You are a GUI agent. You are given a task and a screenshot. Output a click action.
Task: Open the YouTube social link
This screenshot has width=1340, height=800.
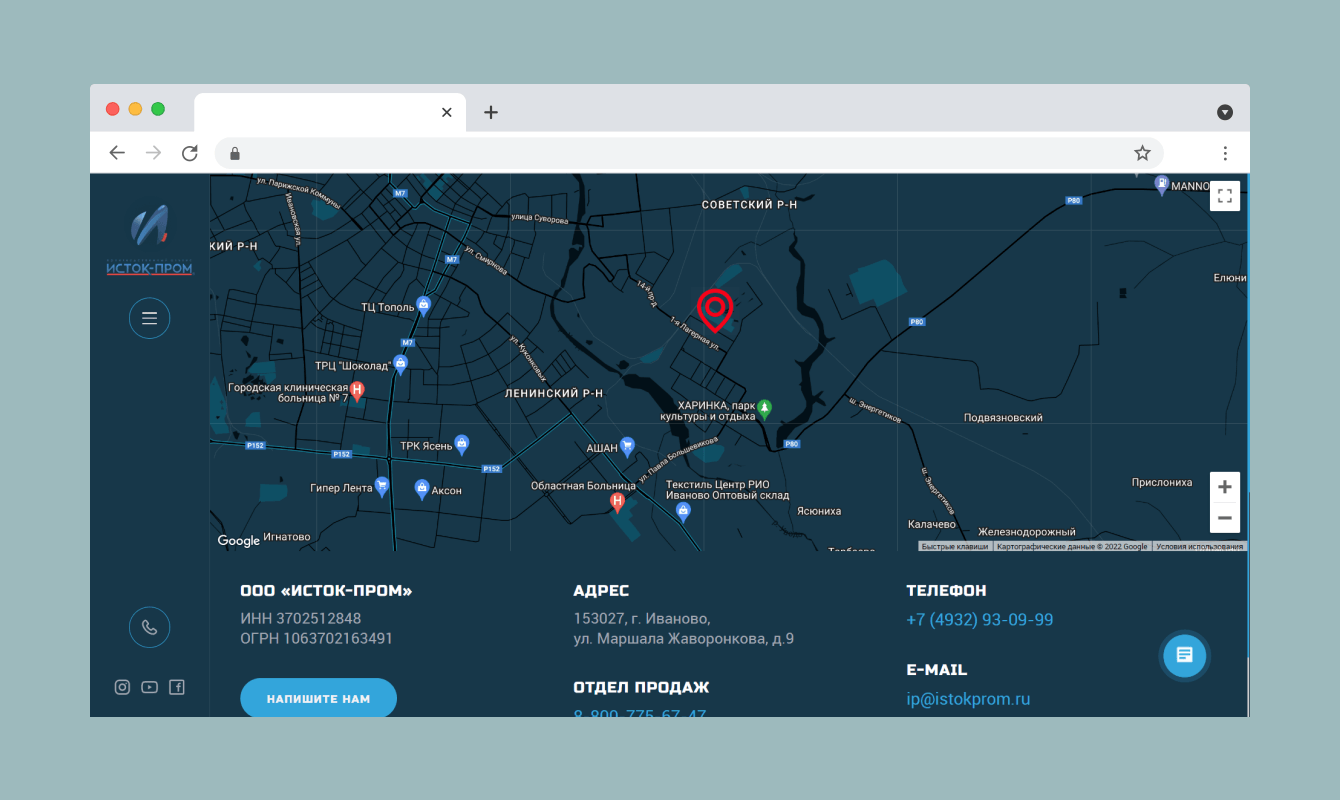[149, 687]
